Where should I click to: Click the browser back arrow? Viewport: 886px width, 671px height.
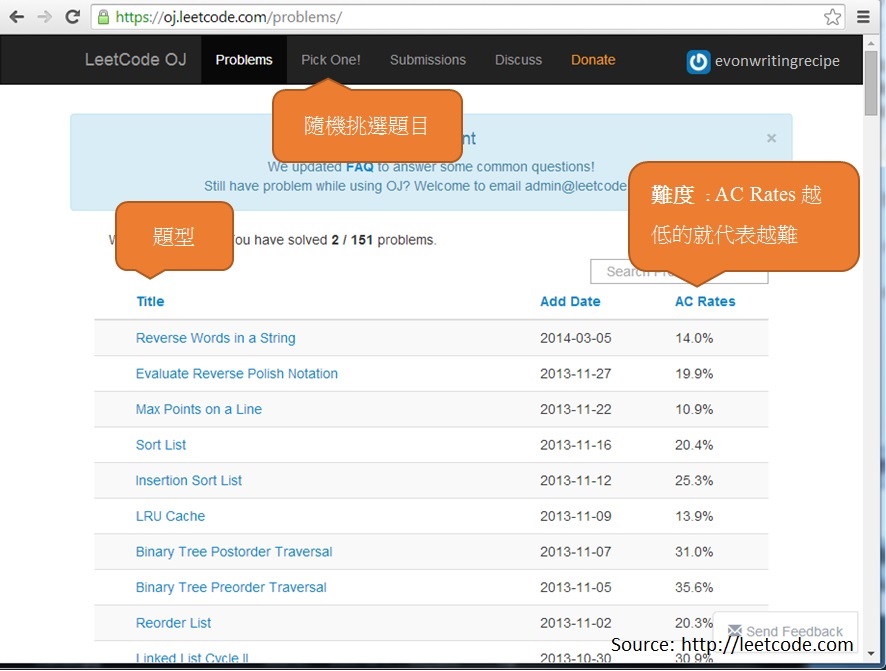(x=15, y=16)
